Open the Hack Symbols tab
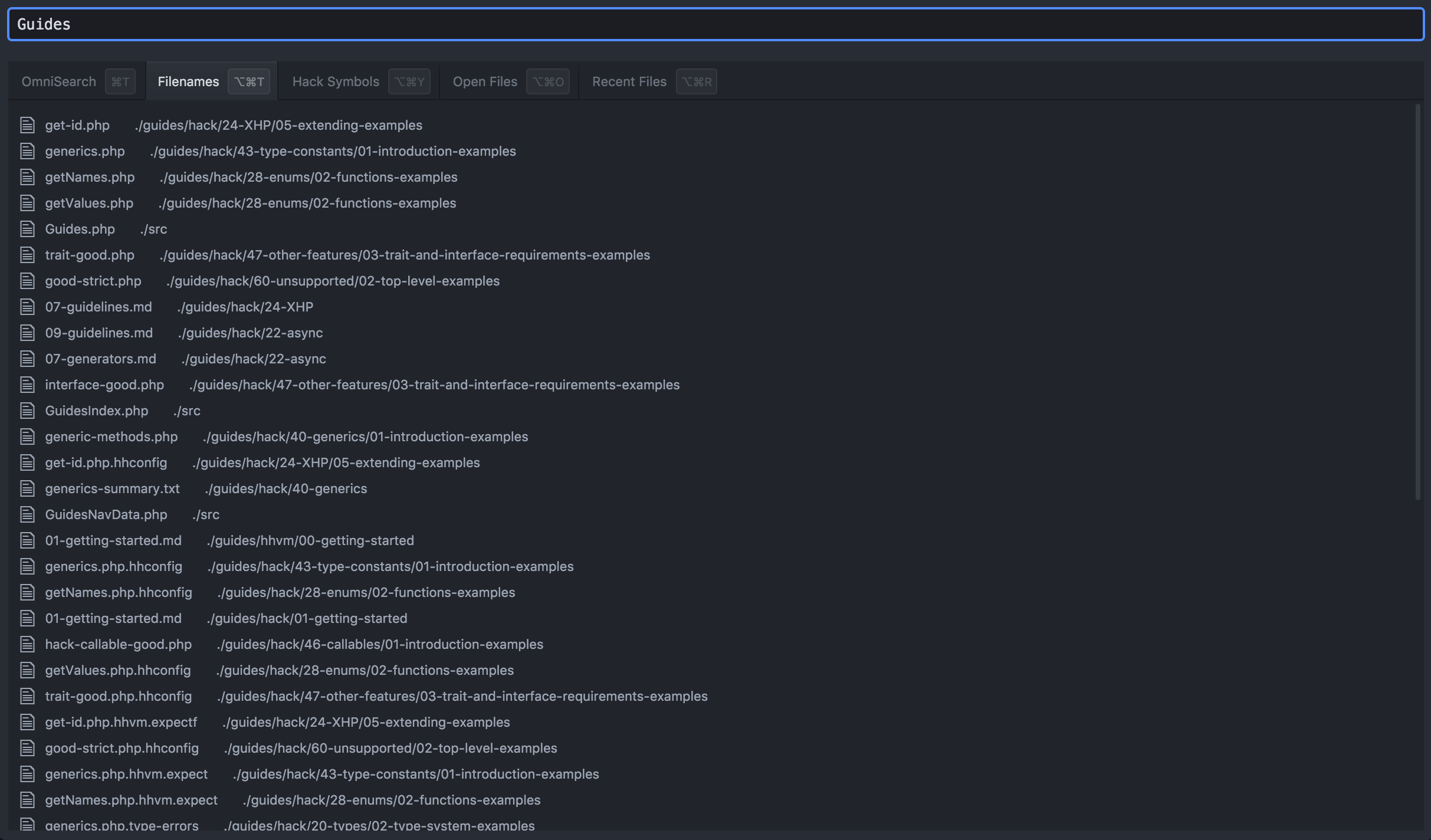 coord(359,81)
